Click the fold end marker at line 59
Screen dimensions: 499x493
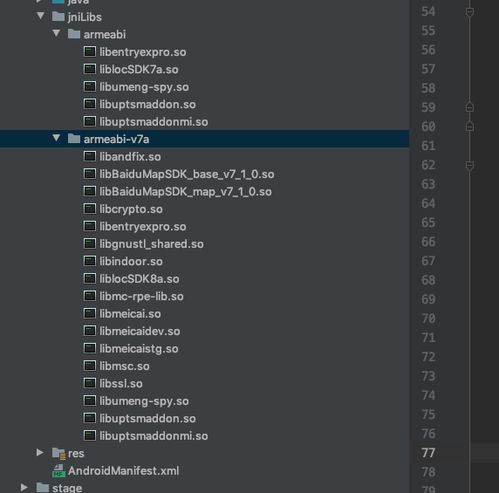470,107
